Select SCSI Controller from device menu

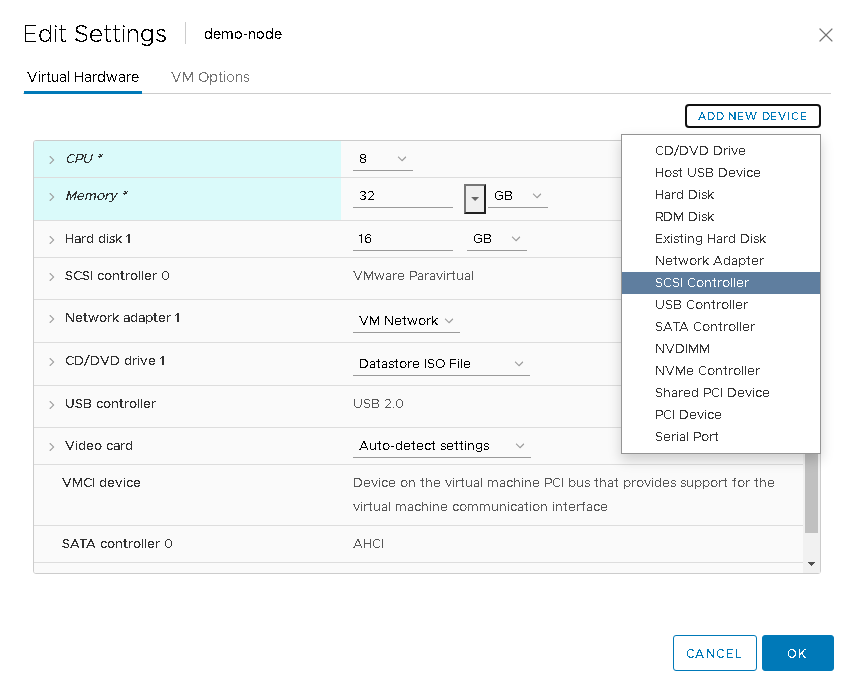coord(701,283)
